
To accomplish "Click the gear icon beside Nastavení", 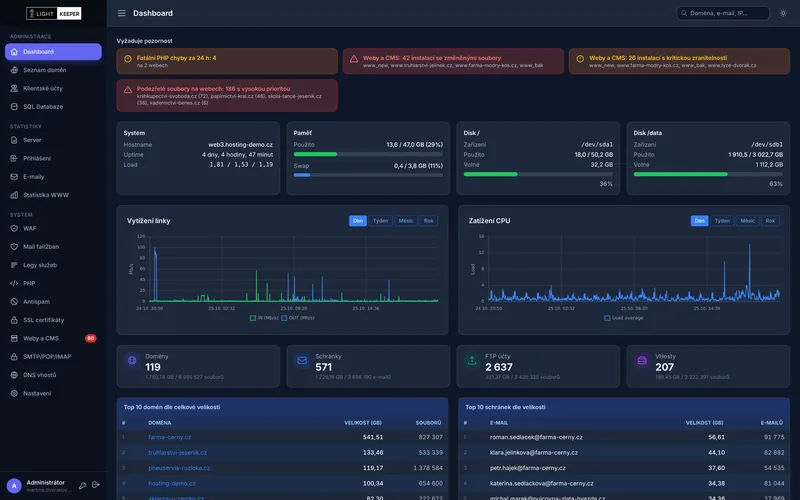I will coord(14,393).
